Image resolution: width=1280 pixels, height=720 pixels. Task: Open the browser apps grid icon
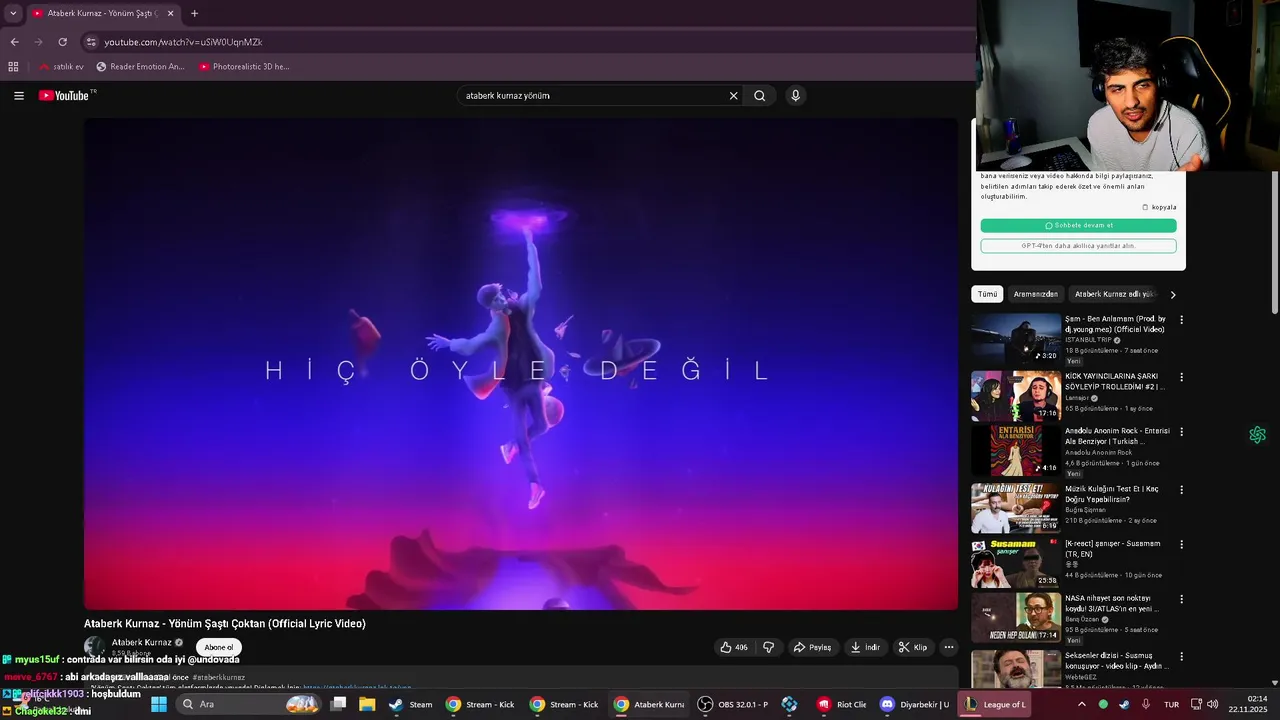pos(13,67)
